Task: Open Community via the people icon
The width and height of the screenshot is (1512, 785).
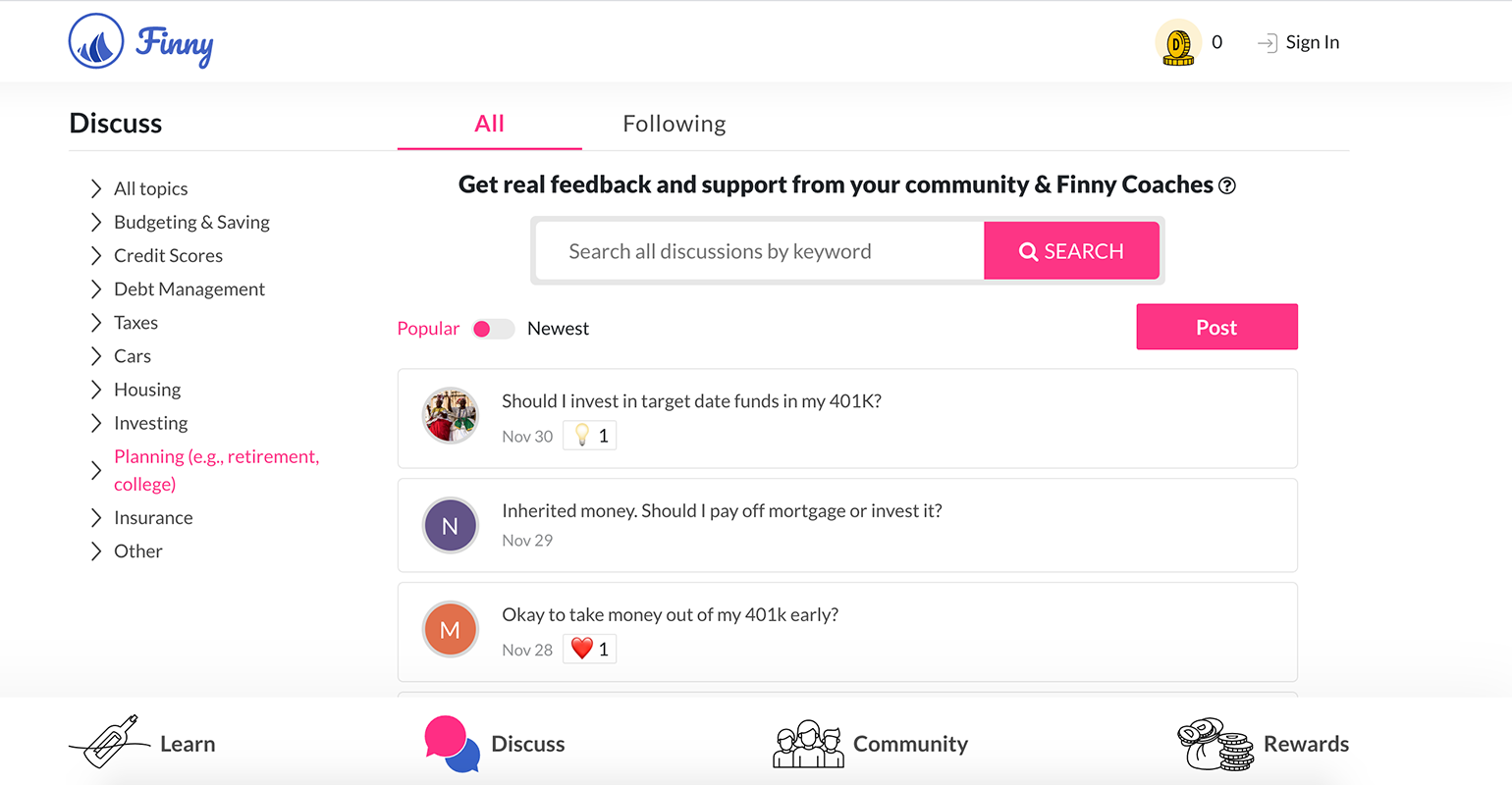Action: point(808,744)
